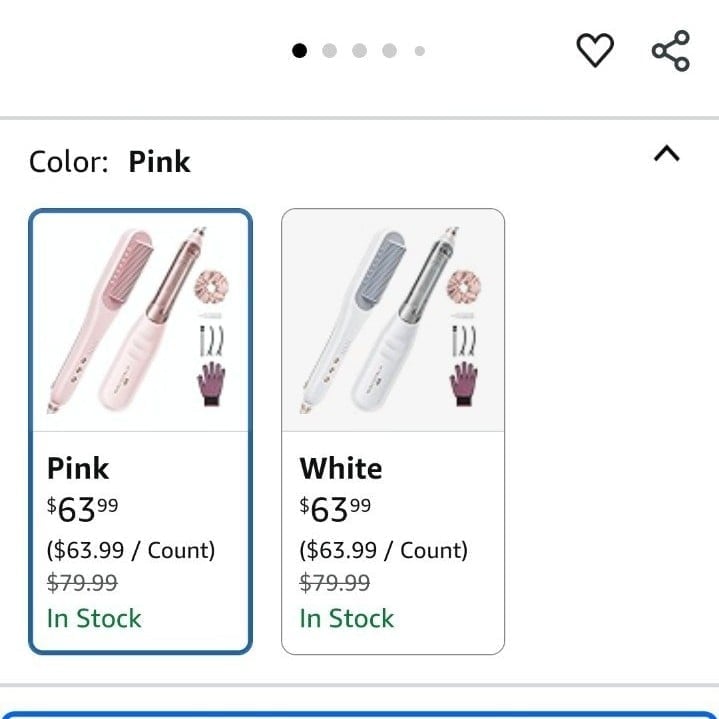Click the White label in color card

point(341,468)
